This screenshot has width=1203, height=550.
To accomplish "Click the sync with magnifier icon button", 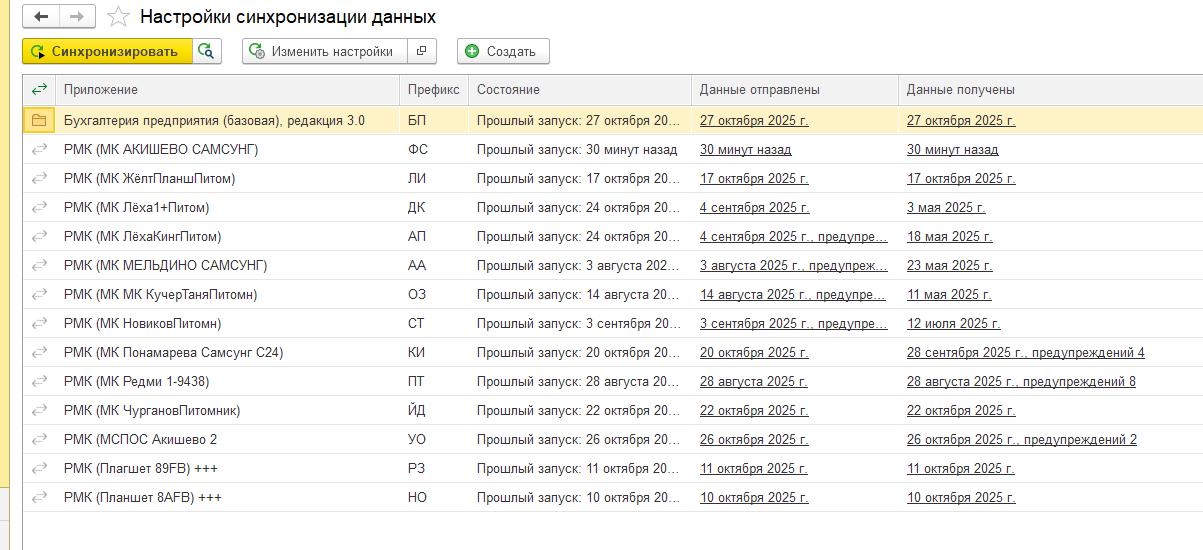I will [207, 51].
